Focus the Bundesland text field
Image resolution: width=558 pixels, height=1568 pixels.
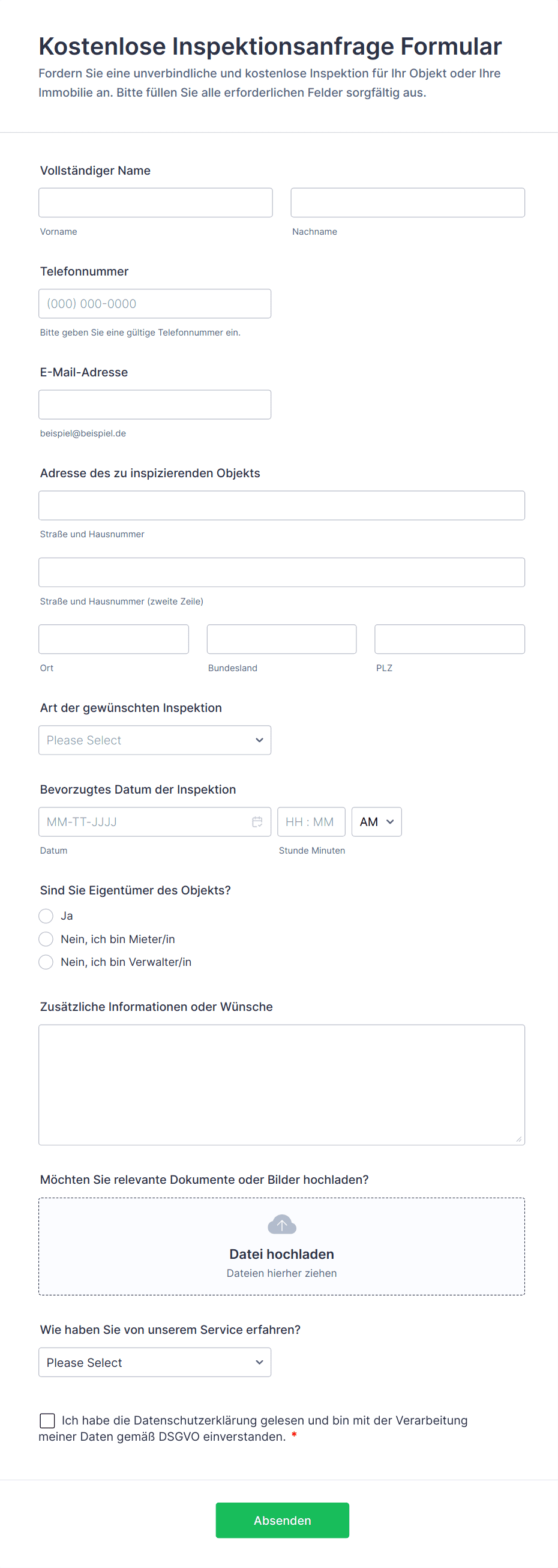(x=281, y=639)
